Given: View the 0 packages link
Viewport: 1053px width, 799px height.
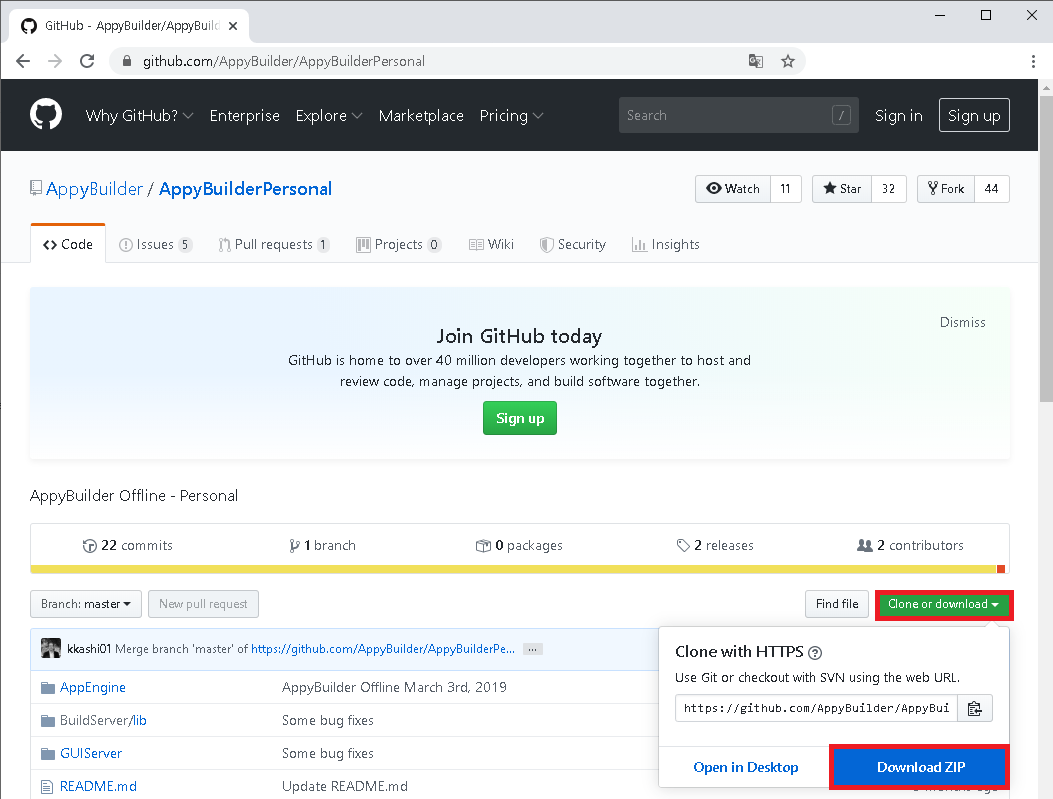Looking at the screenshot, I should pyautogui.click(x=519, y=545).
